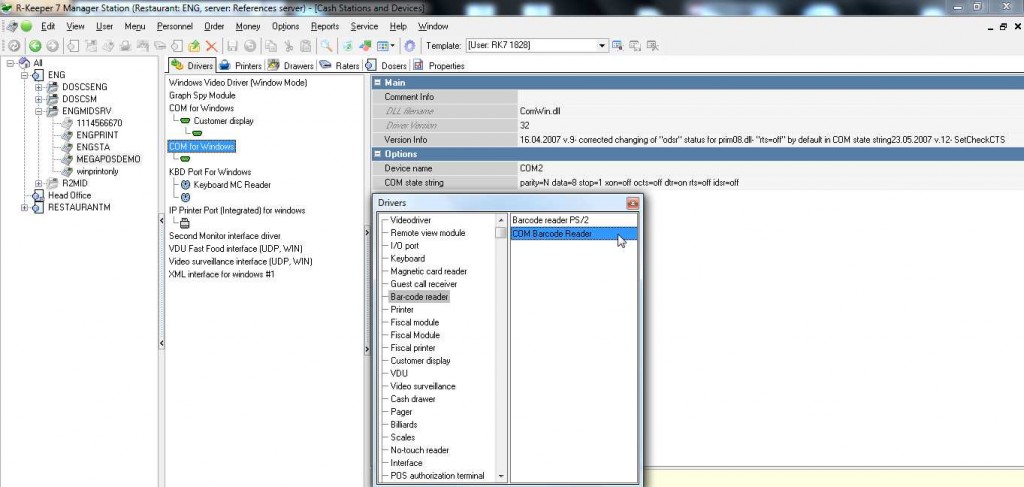The image size is (1024, 487).
Task: Select the 1114566670 station in the tree
Action: 99,123
